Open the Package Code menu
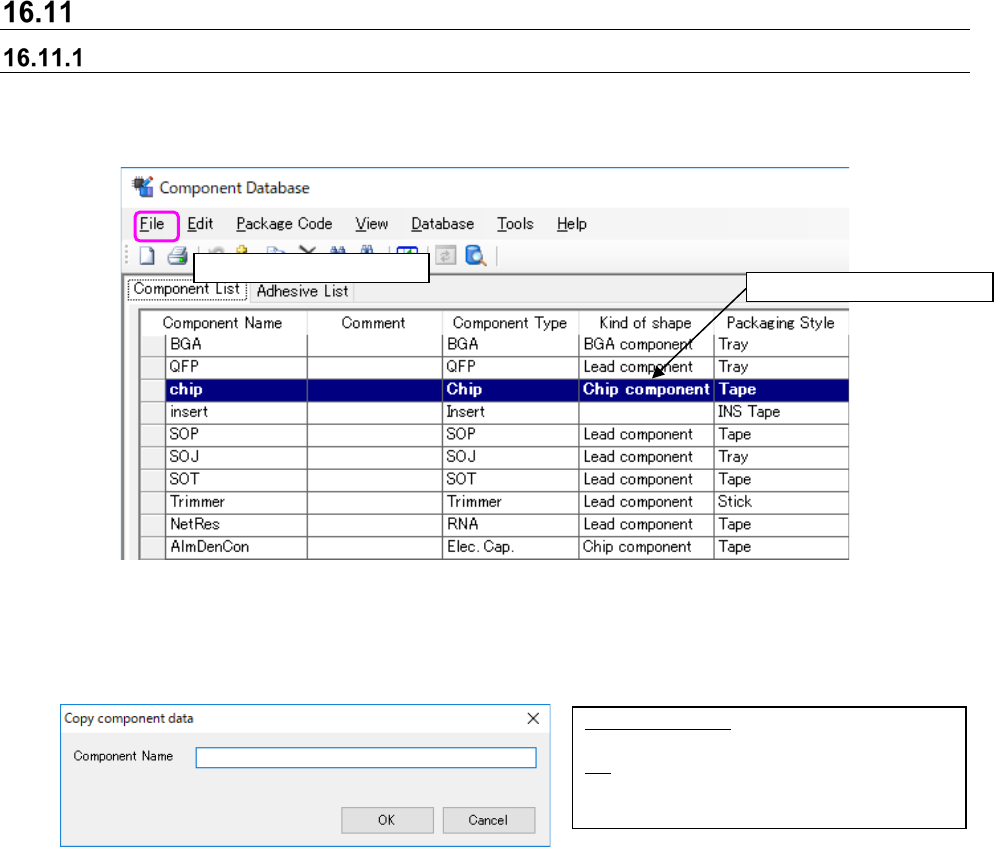 pyautogui.click(x=284, y=224)
